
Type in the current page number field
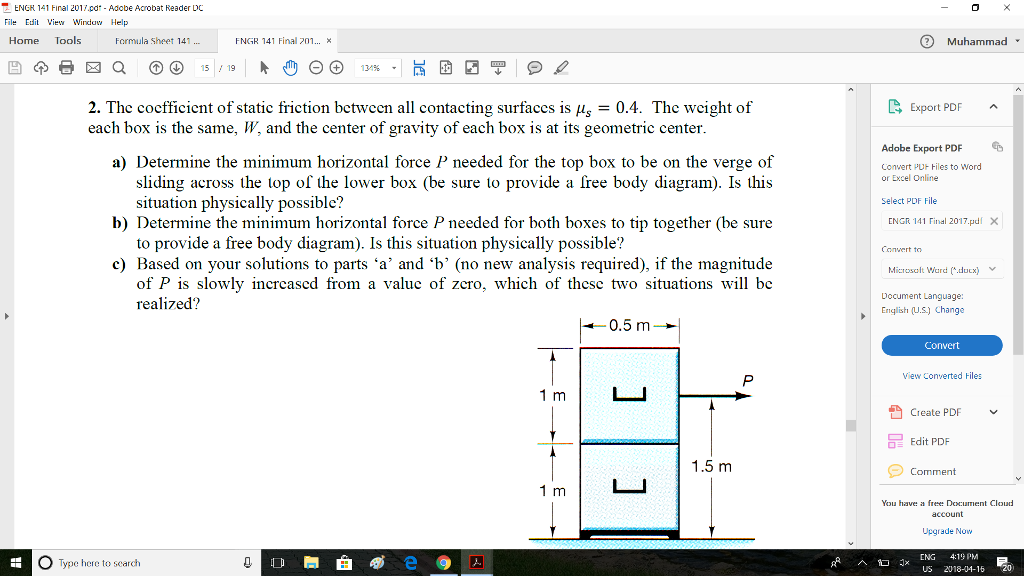pyautogui.click(x=206, y=67)
